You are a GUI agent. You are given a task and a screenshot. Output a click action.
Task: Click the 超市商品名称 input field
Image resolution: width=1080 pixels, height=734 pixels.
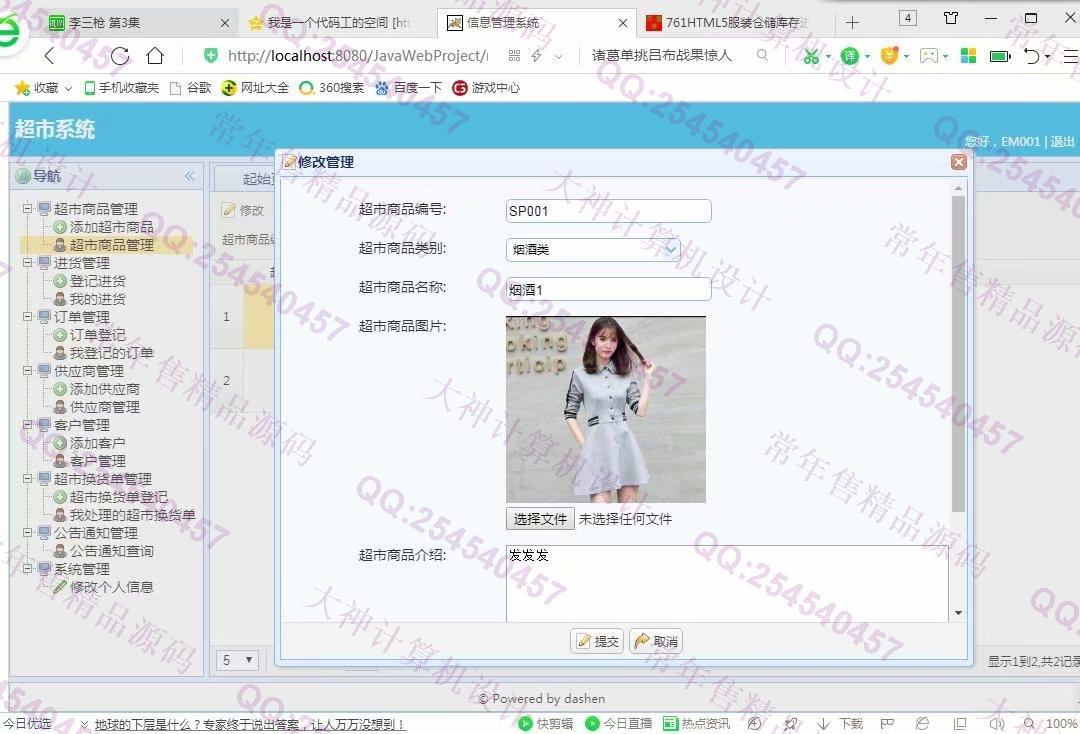tap(608, 289)
